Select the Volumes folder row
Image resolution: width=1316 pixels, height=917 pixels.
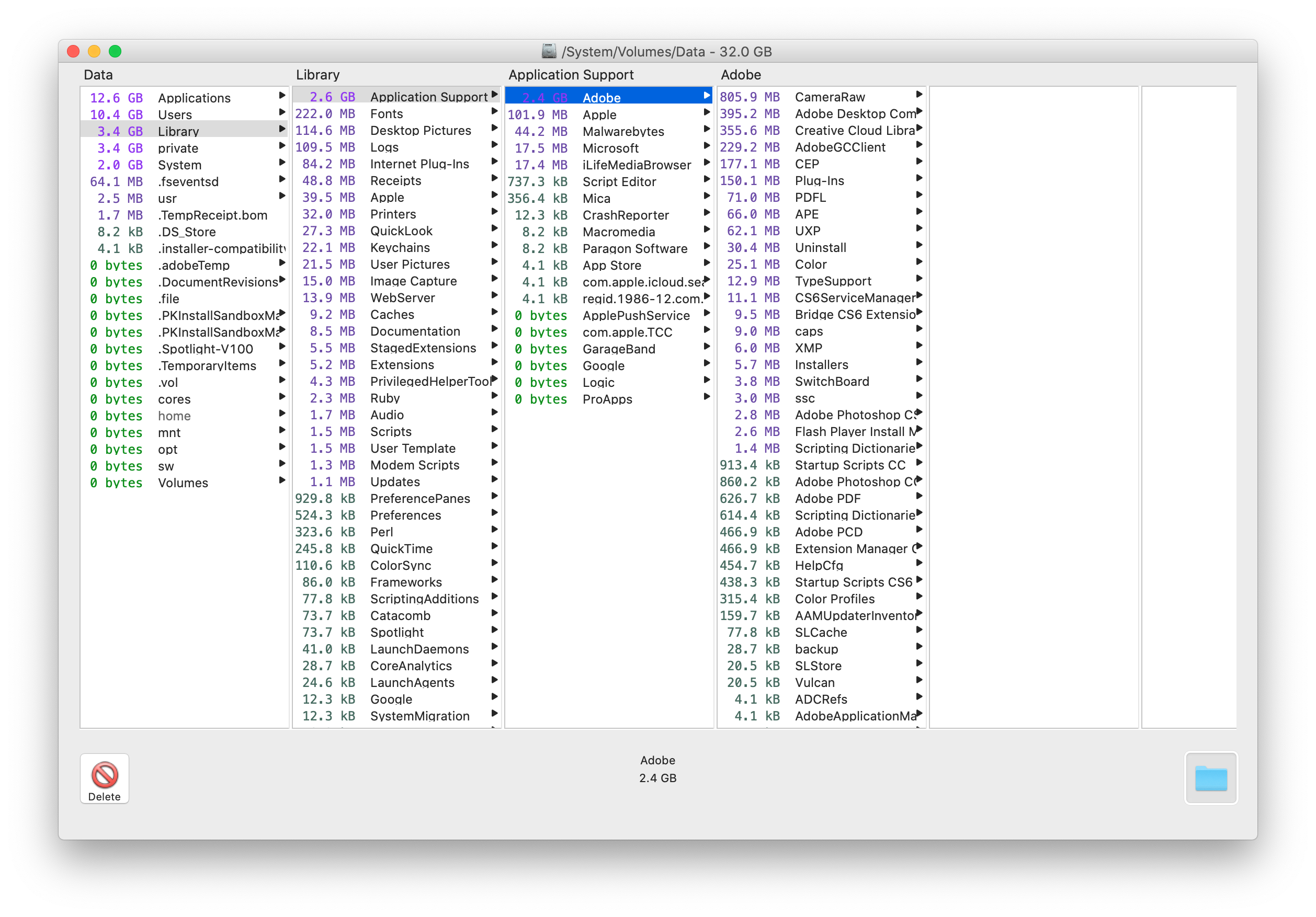185,482
